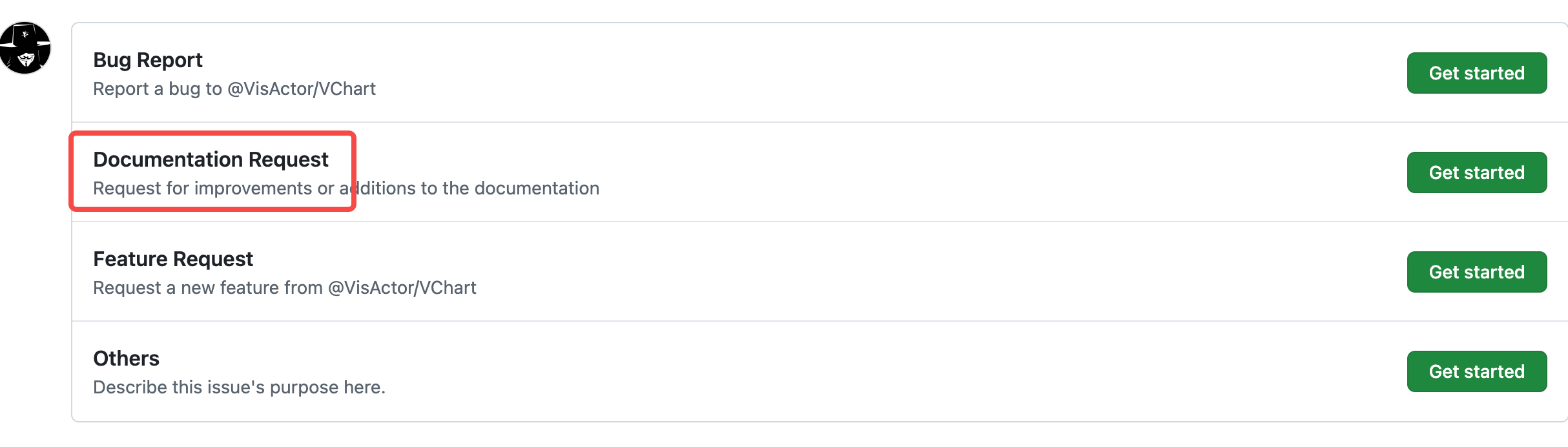
Task: Click blank middle area of Others row
Action: [840, 371]
